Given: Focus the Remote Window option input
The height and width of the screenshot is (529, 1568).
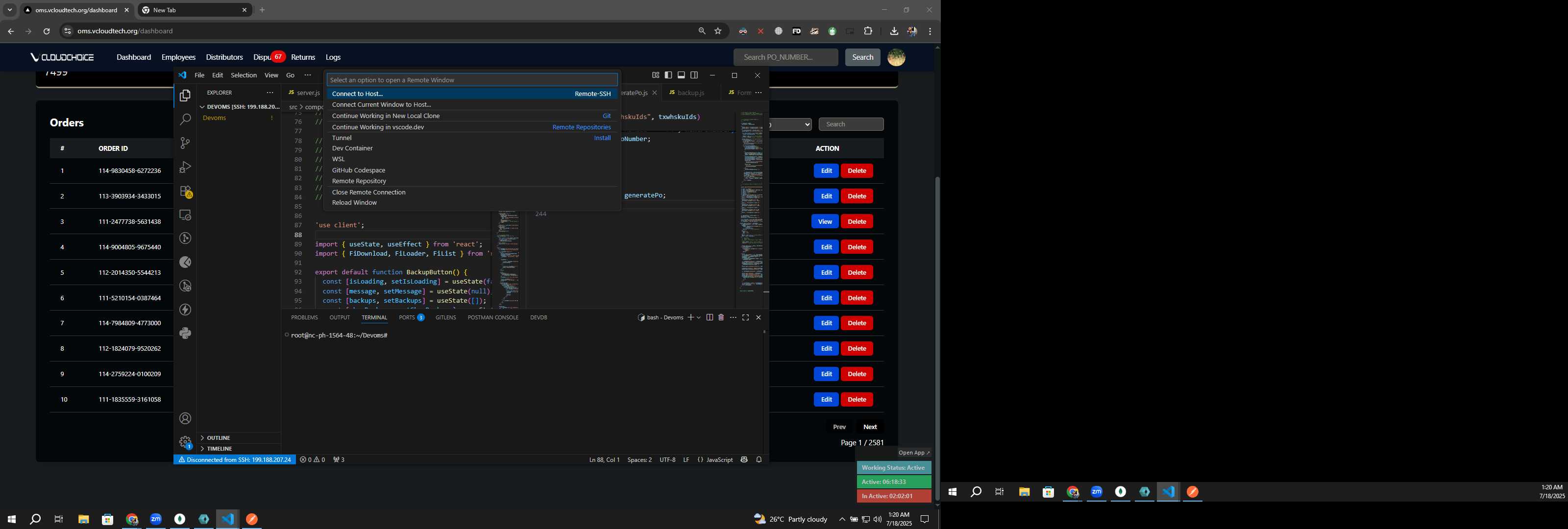Looking at the screenshot, I should pyautogui.click(x=472, y=80).
